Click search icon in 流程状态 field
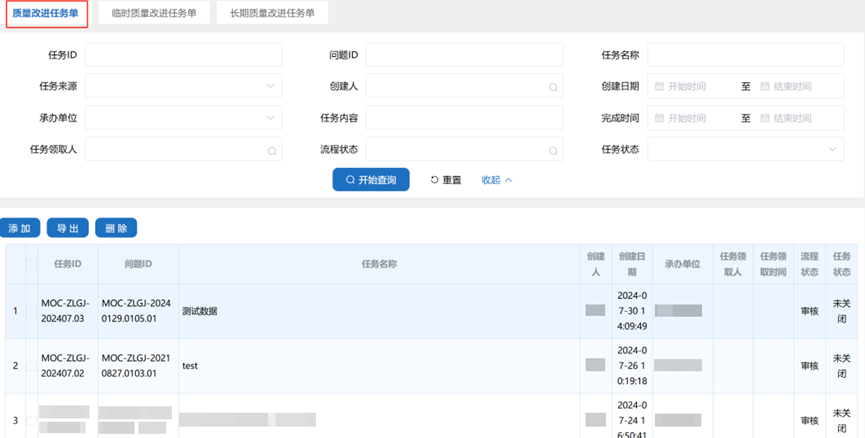 point(552,151)
